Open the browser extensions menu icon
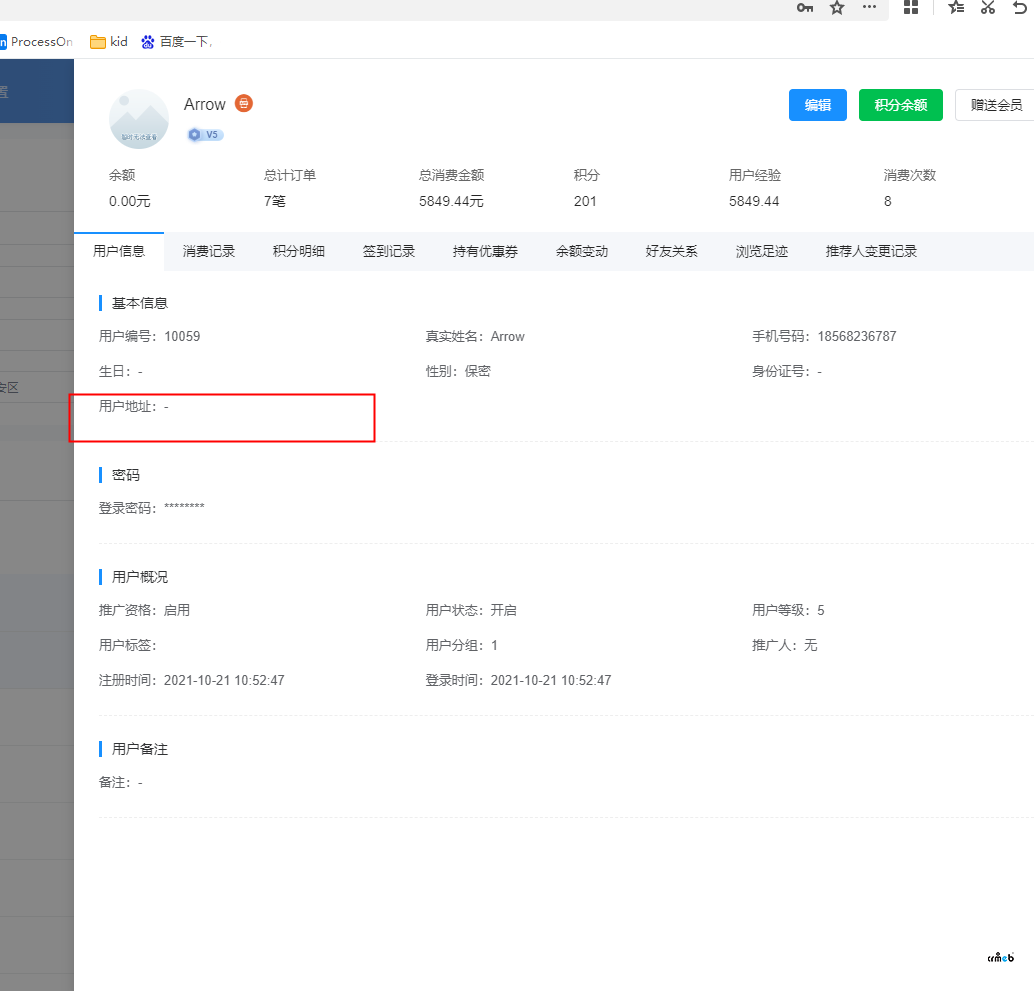Viewport: 1034px width, 991px height. [x=869, y=8]
